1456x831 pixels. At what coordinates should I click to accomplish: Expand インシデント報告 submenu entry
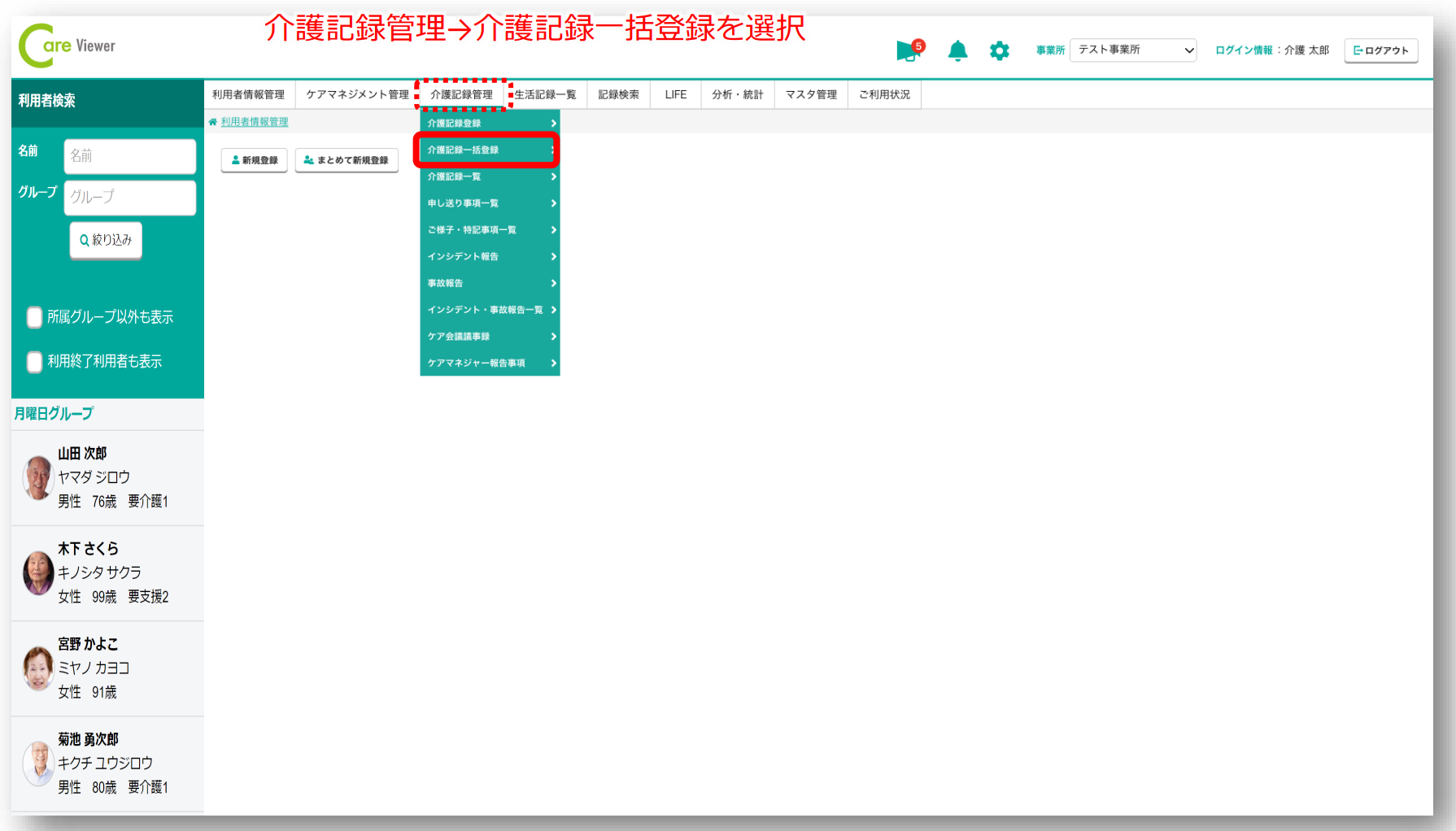coord(490,257)
